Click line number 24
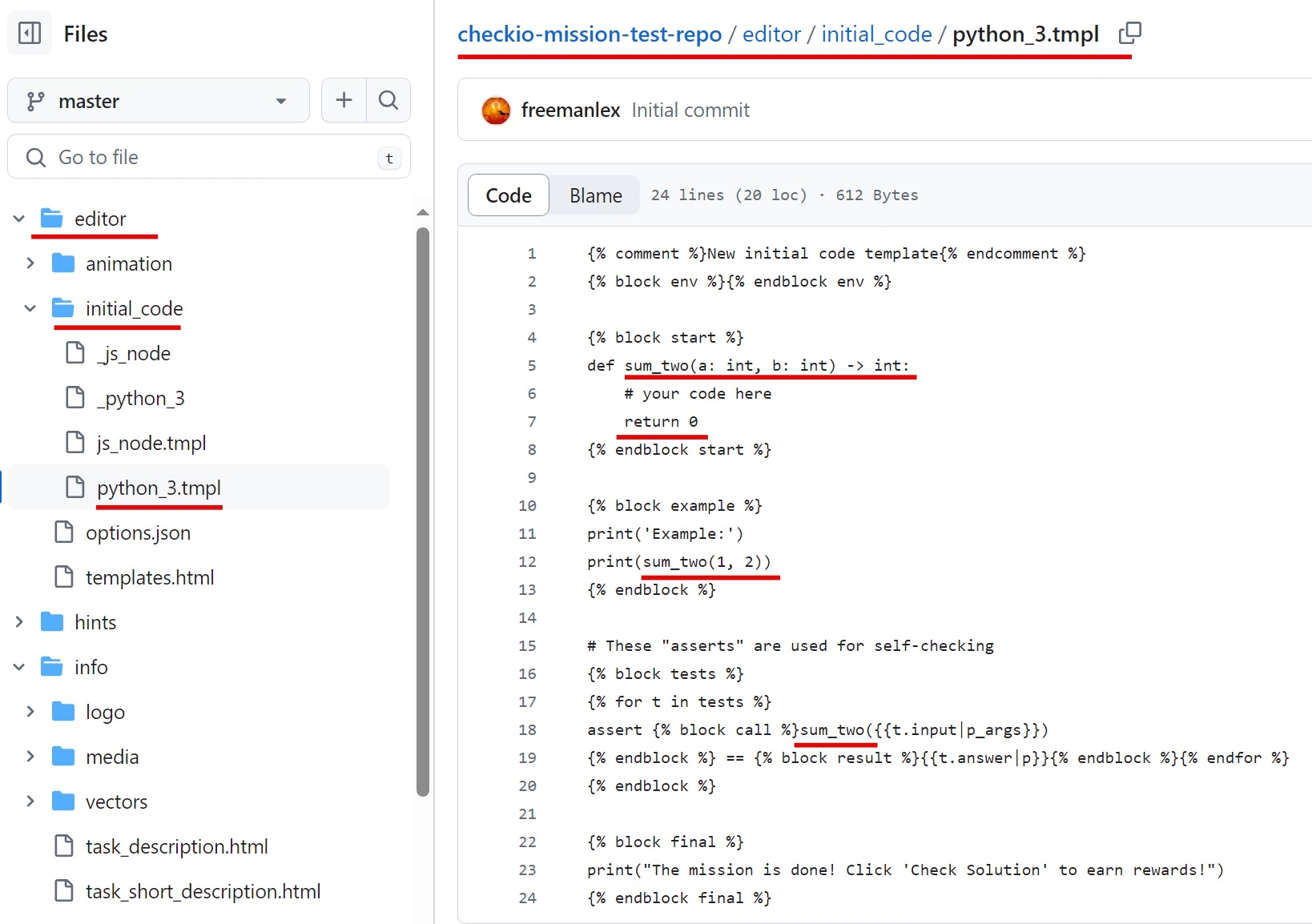1312x924 pixels. pos(527,898)
